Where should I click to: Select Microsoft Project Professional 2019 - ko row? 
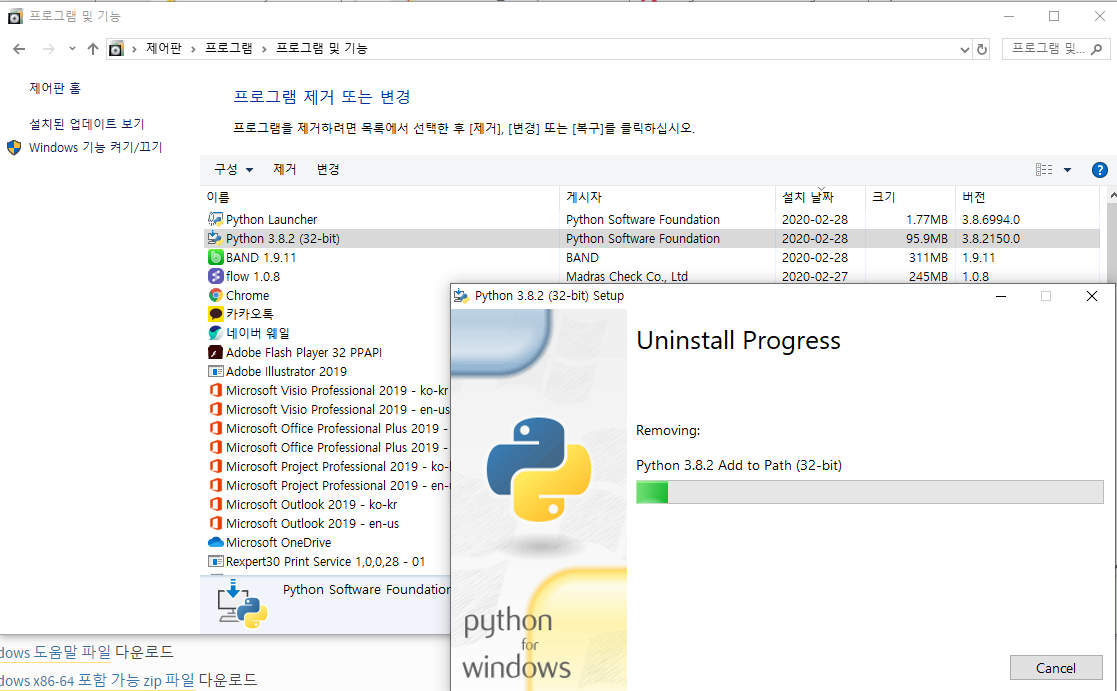click(x=328, y=467)
